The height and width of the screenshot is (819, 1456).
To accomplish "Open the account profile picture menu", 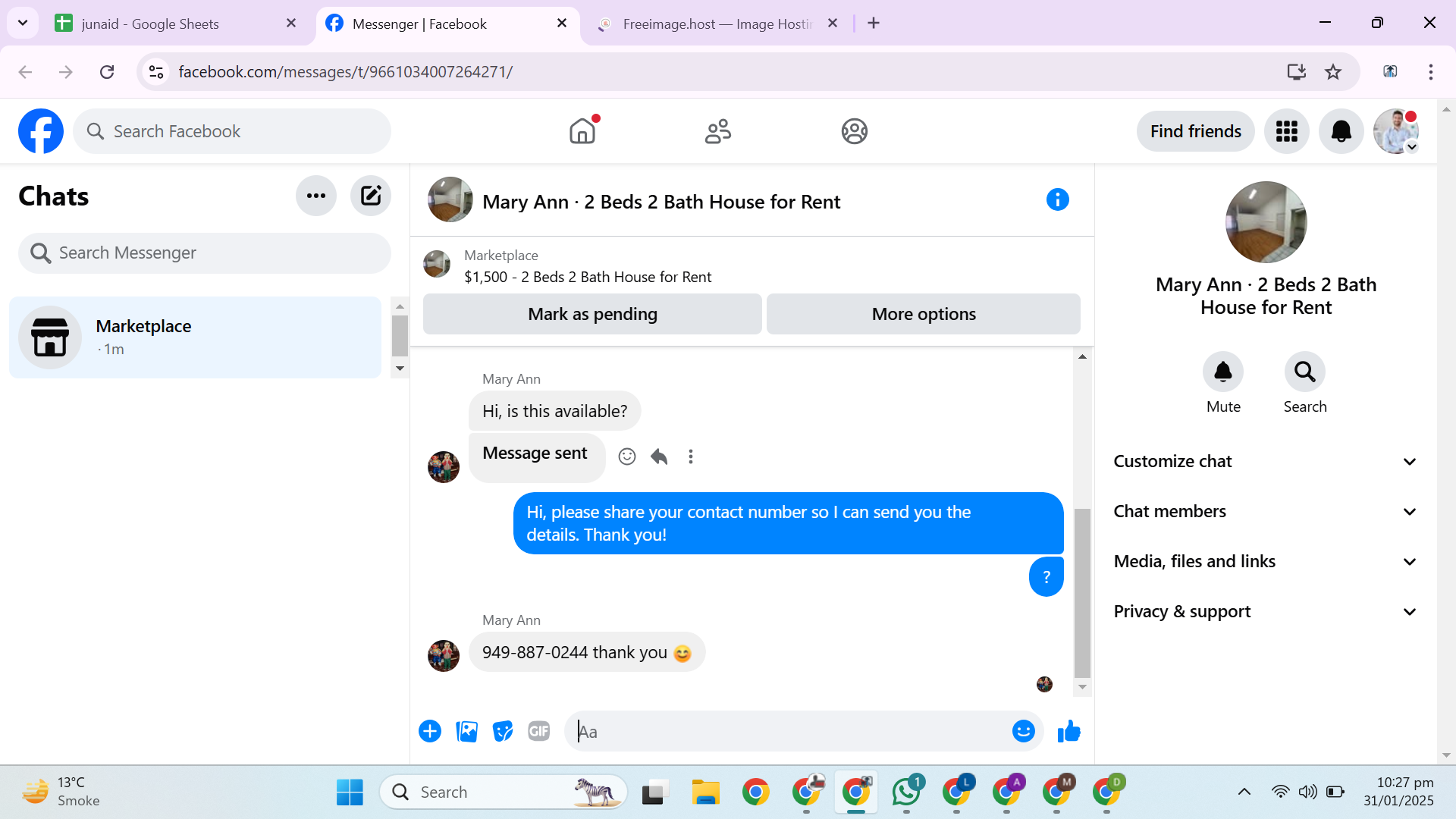I will pyautogui.click(x=1396, y=131).
